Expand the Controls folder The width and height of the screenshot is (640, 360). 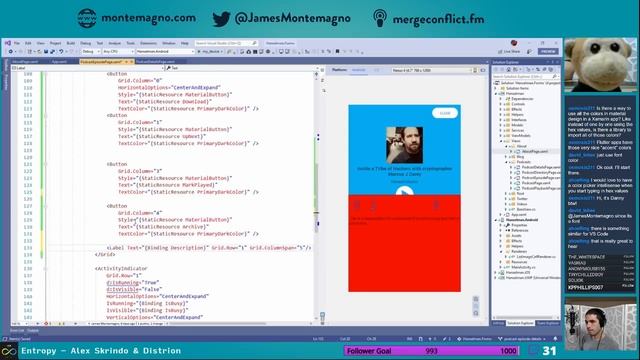(x=501, y=104)
